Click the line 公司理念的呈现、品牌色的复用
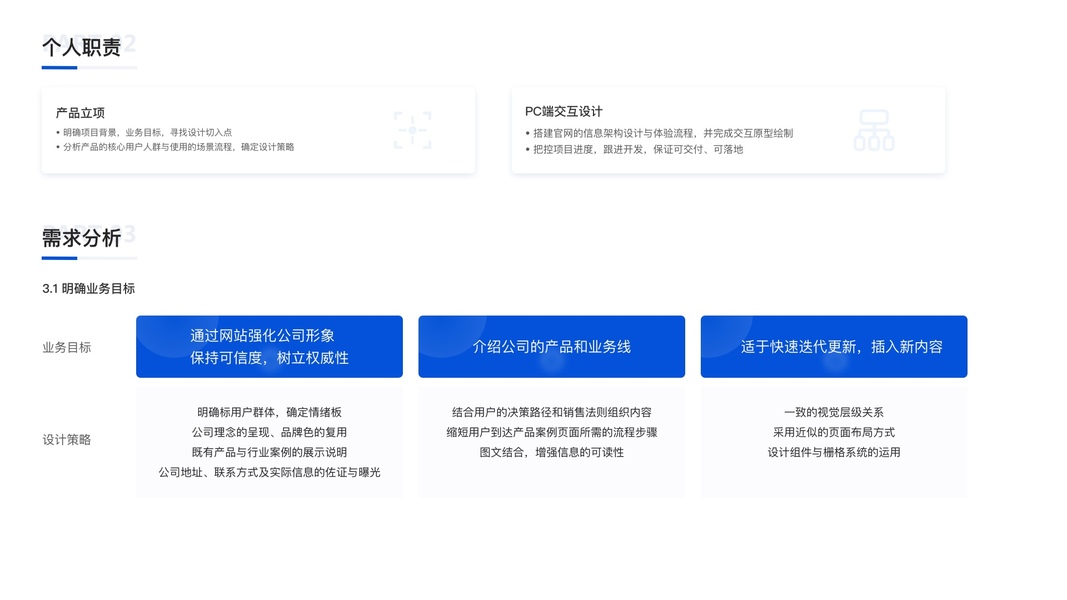The image size is (1067, 600). point(269,432)
